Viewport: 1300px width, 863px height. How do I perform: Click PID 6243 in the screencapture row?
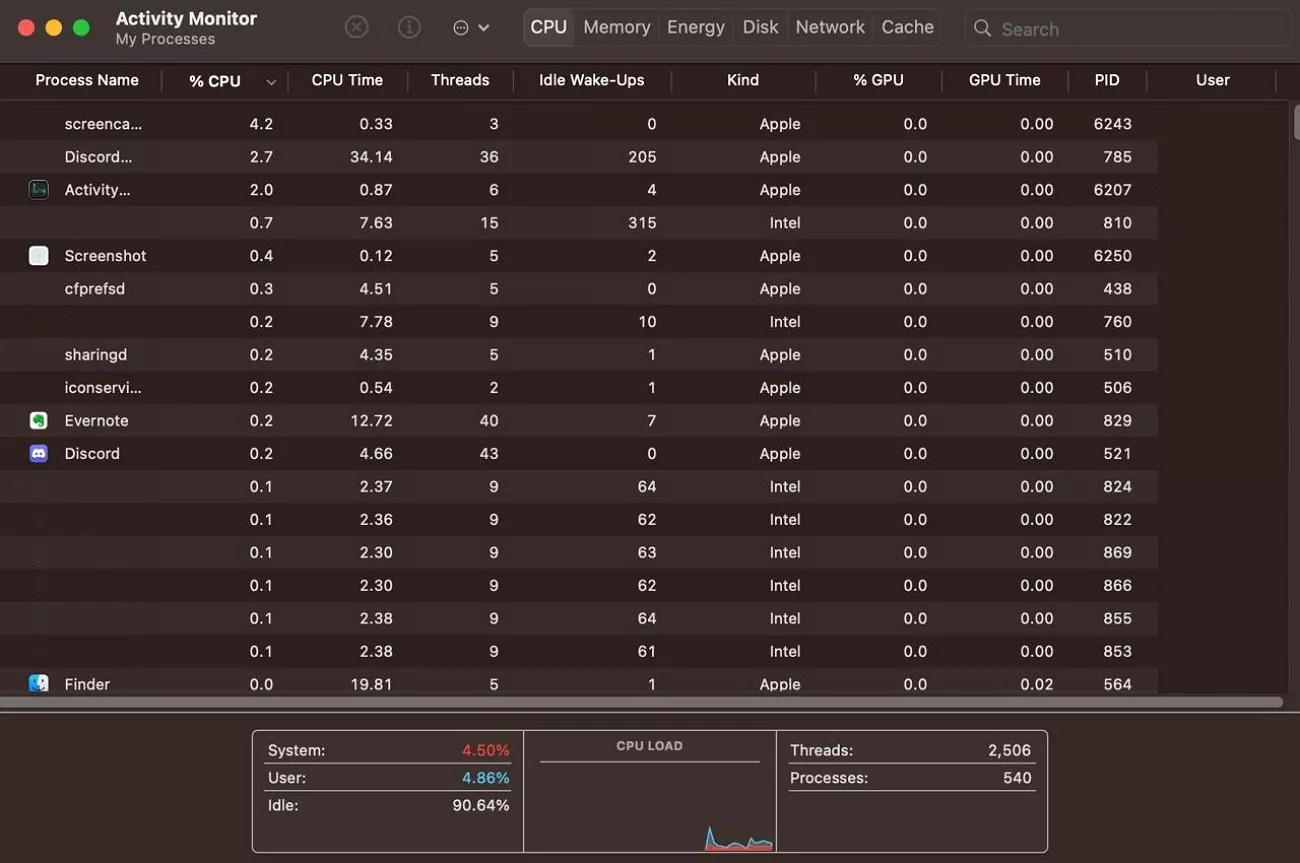tap(1113, 124)
